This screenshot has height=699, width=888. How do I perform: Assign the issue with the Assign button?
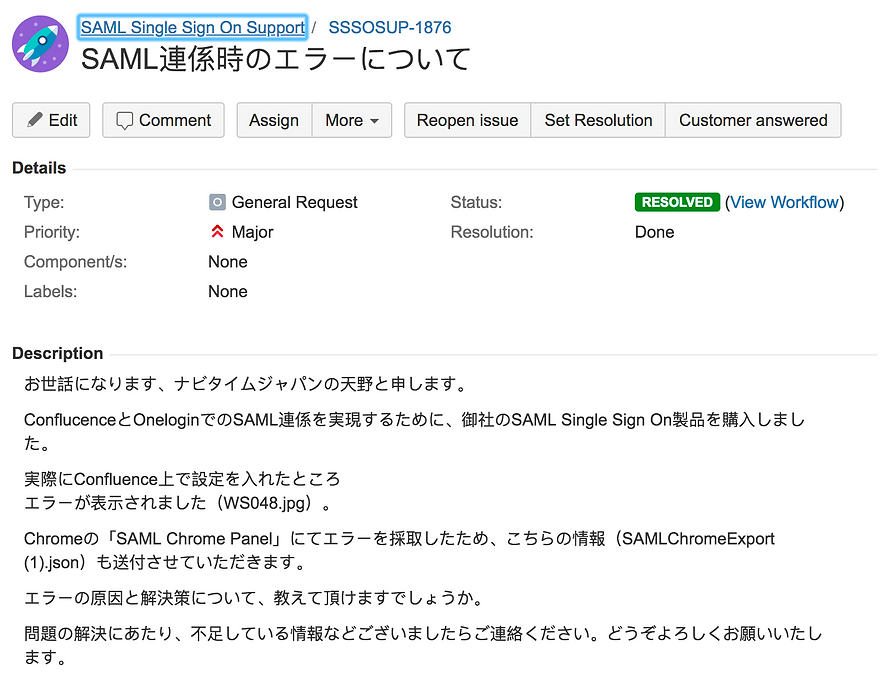(274, 120)
